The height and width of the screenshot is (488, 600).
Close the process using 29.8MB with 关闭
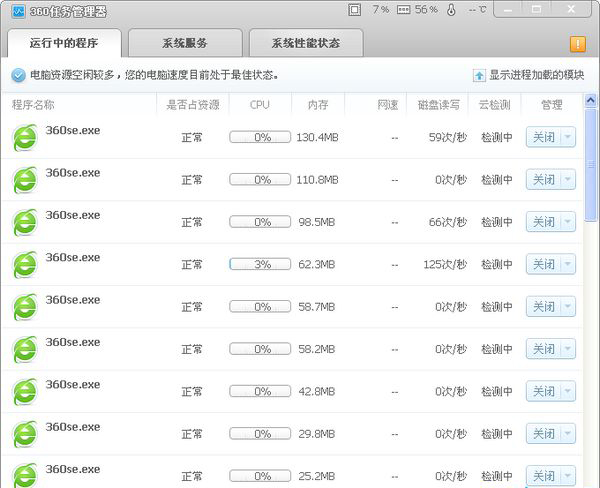click(x=544, y=434)
